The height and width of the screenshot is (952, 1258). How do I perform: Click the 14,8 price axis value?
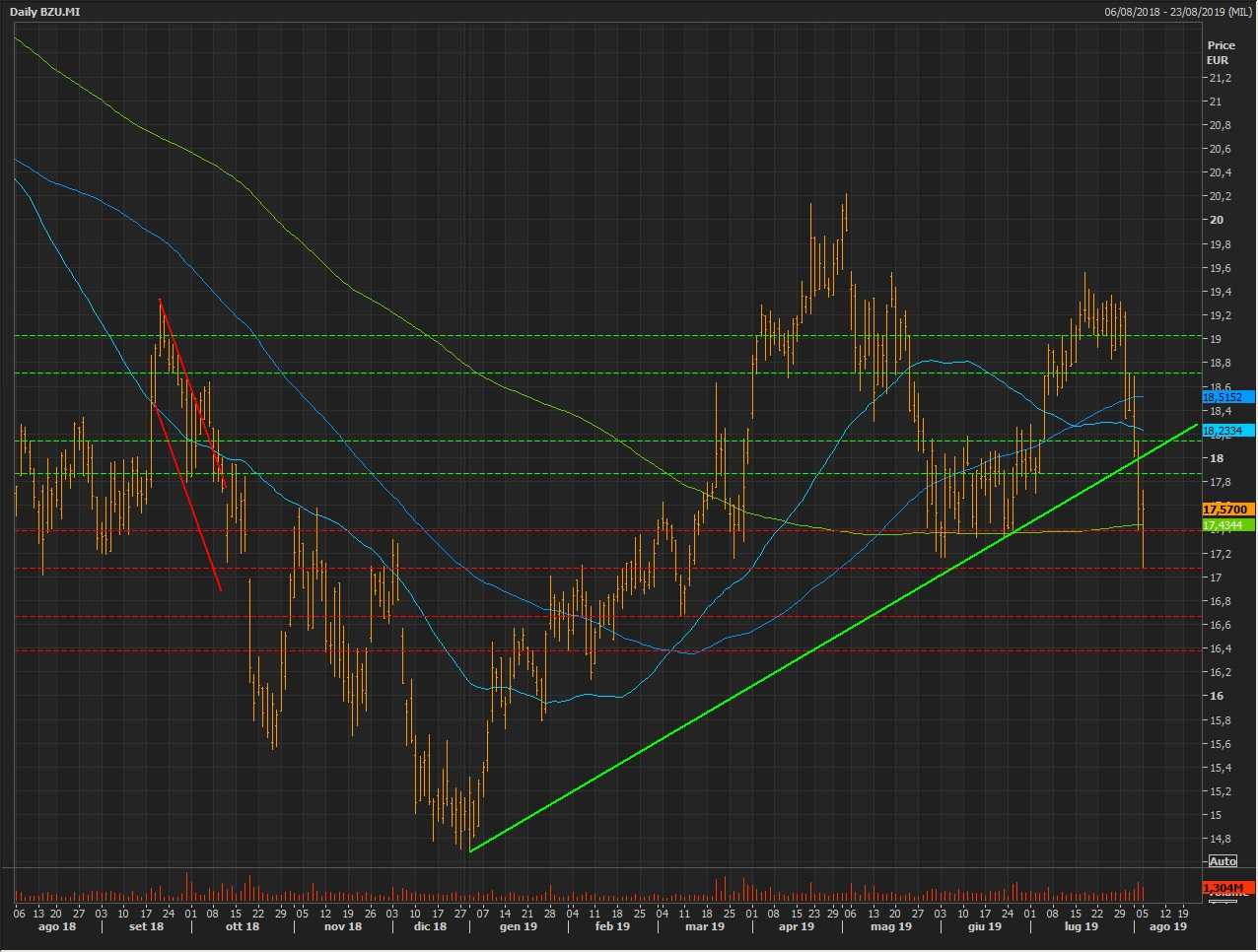[1220, 839]
